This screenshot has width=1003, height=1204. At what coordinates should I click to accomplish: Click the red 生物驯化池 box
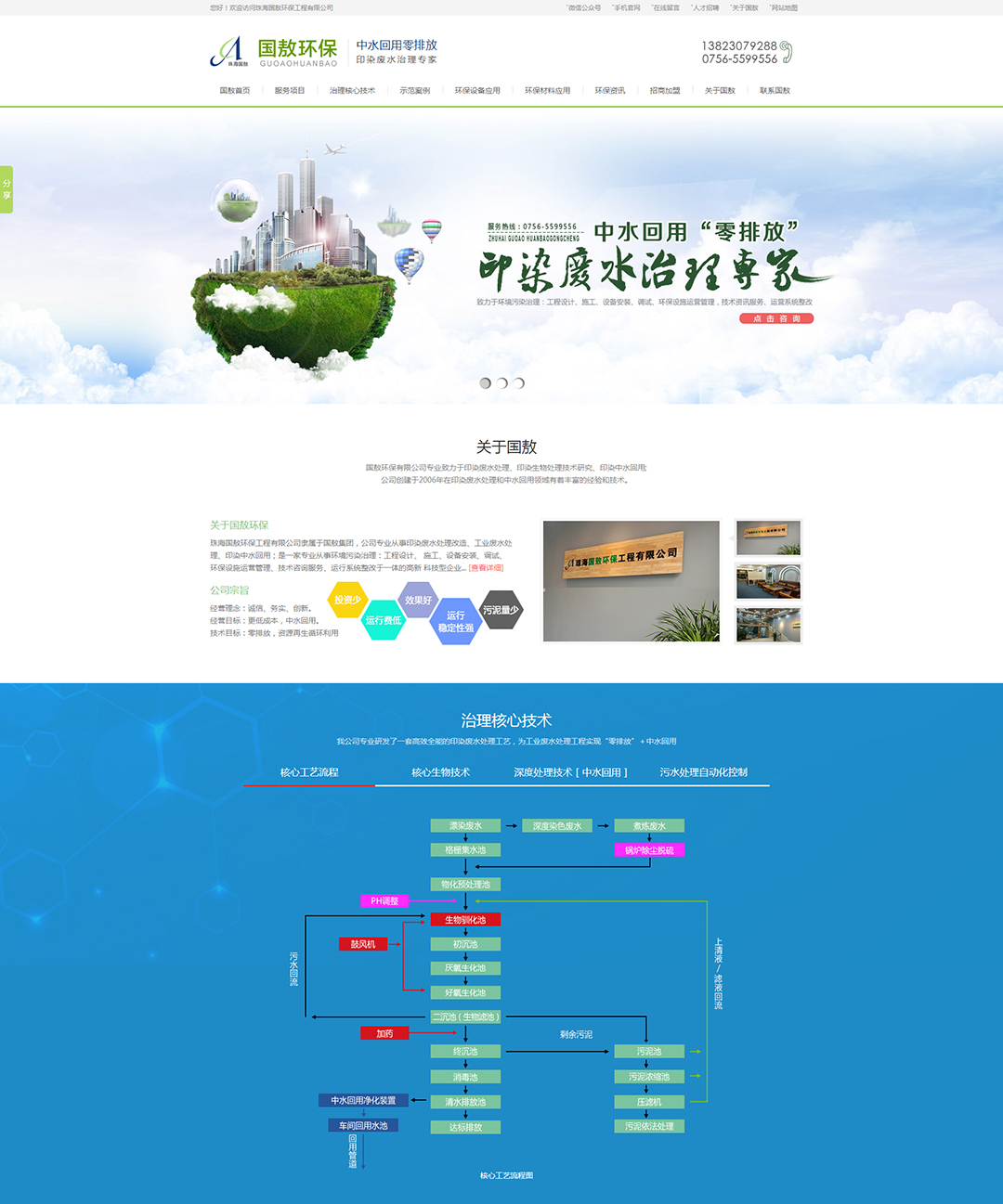(x=465, y=920)
